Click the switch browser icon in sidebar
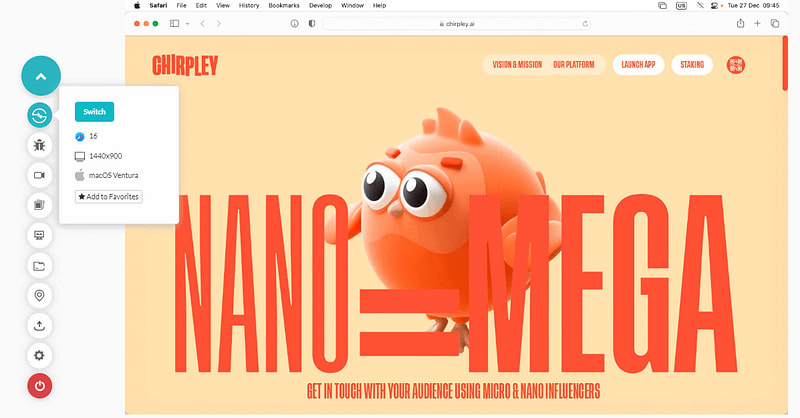The image size is (800, 418). point(39,115)
